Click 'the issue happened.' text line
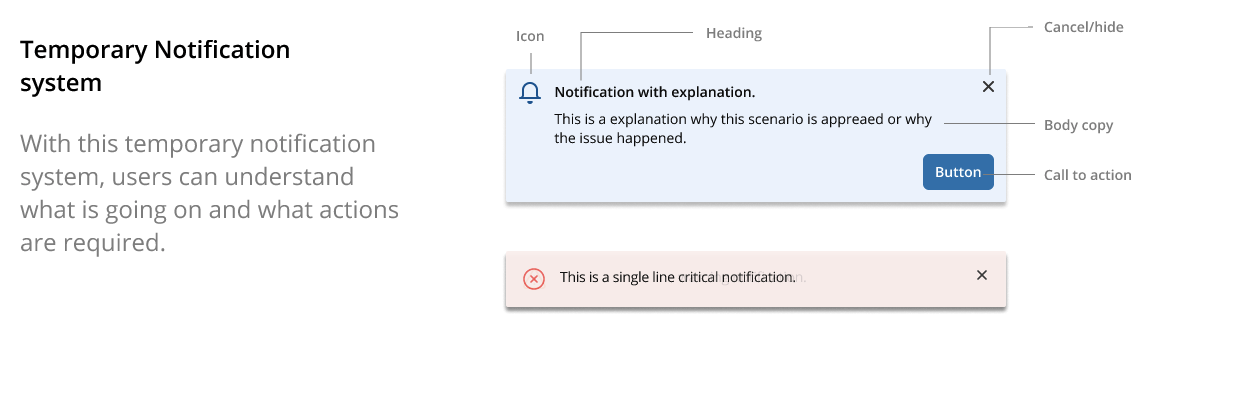Viewport: 1244px width, 397px height. (x=620, y=138)
